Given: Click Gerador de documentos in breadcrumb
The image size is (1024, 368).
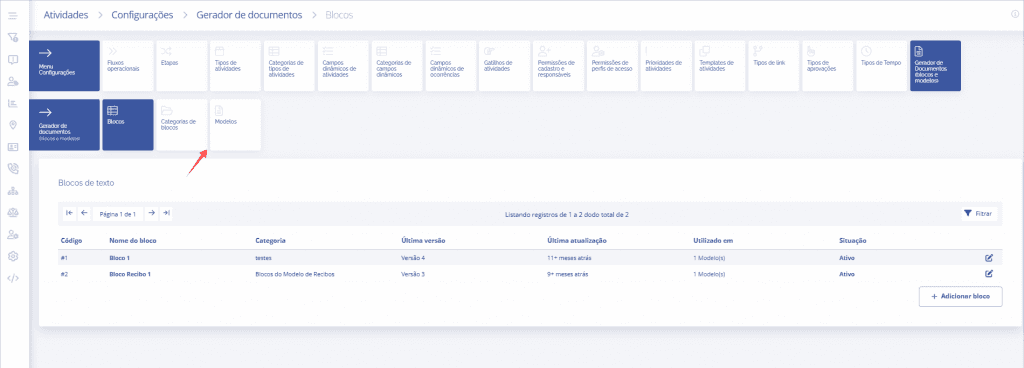Looking at the screenshot, I should coord(249,15).
